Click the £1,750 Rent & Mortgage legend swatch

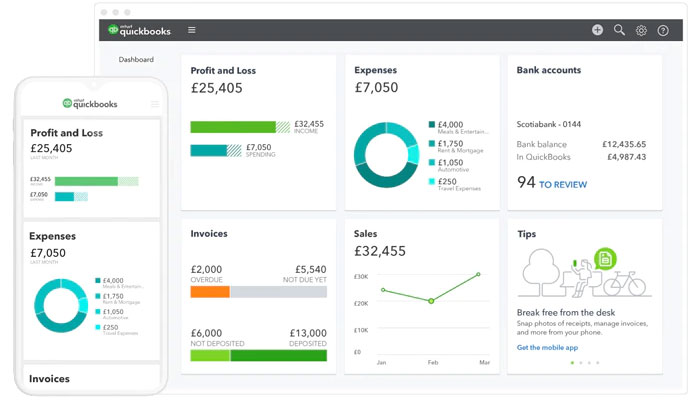pos(432,143)
